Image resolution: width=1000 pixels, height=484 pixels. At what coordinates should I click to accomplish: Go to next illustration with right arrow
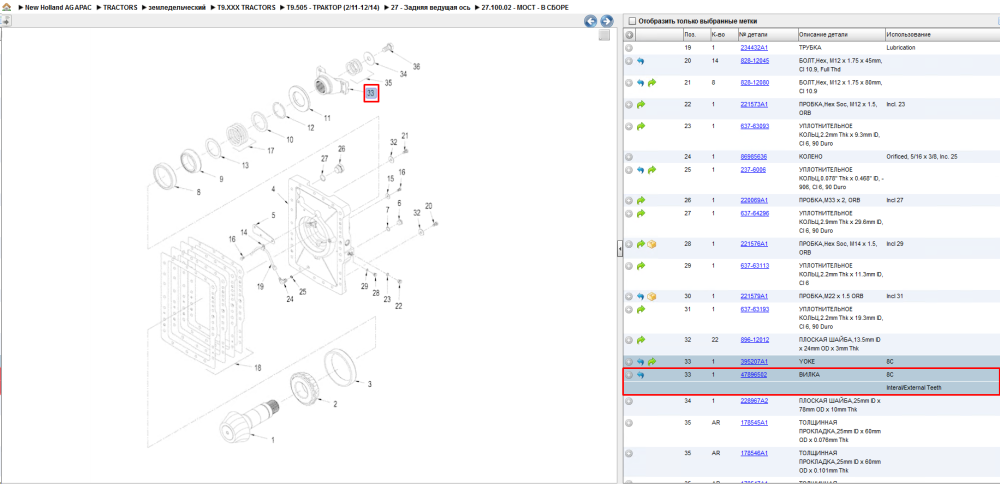point(607,21)
